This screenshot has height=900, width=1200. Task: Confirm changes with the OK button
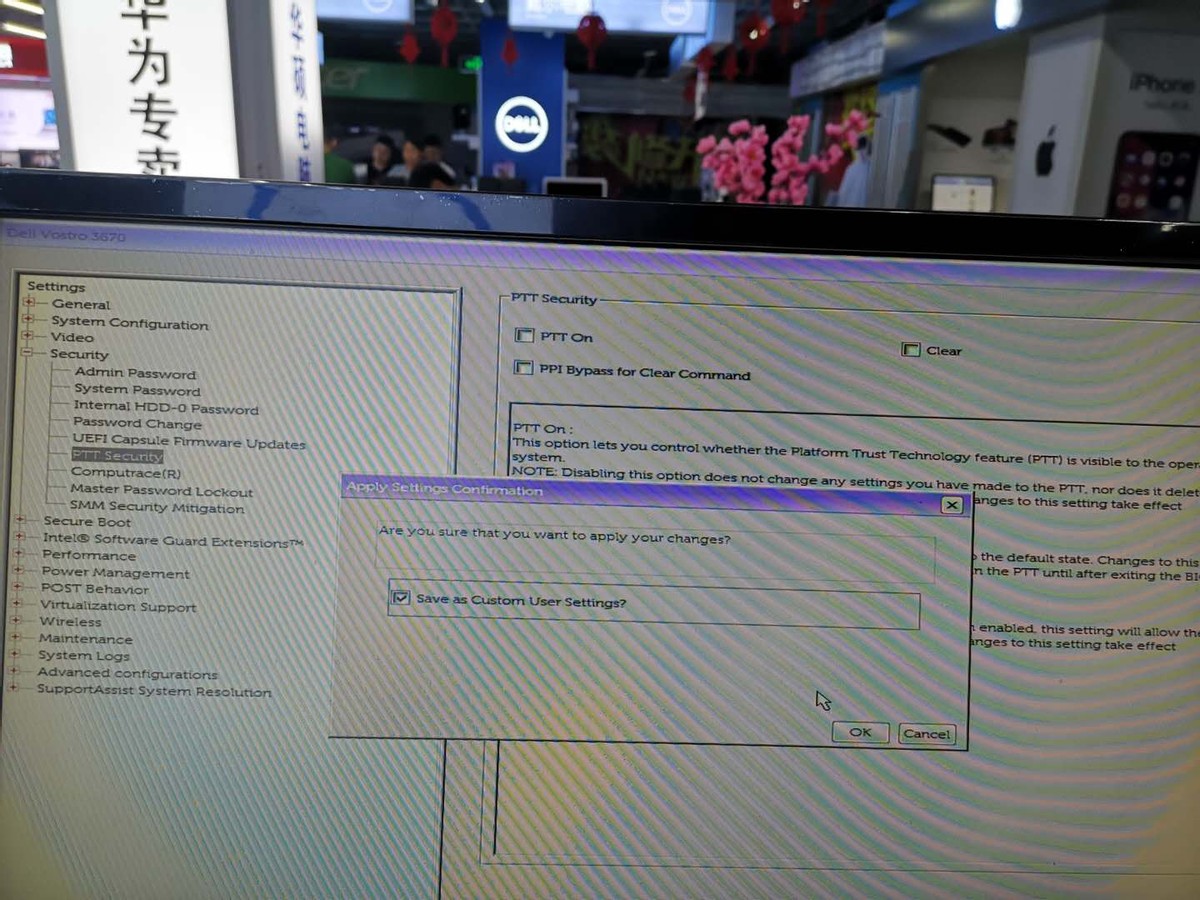click(860, 732)
